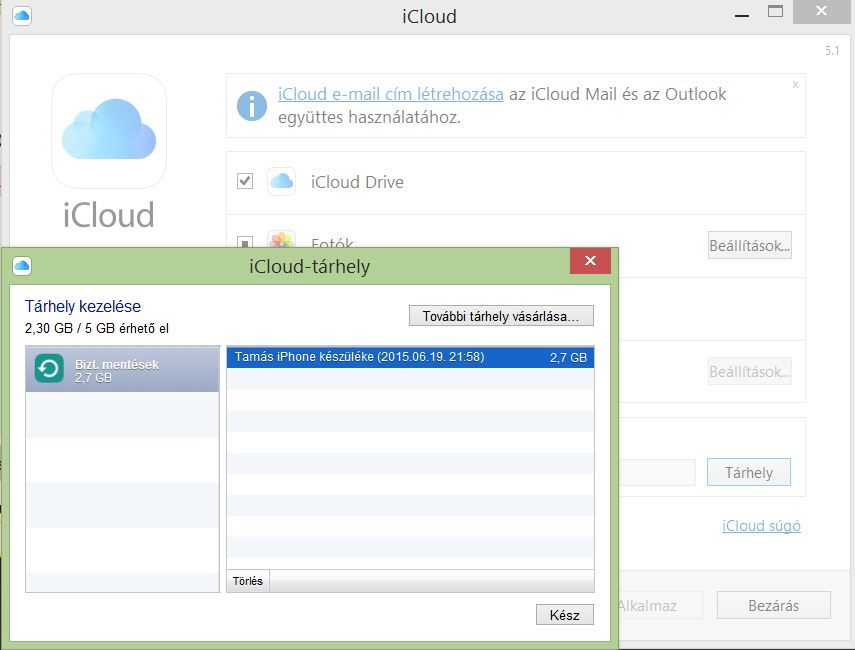Click the Bezárás button
This screenshot has width=855, height=650.
[x=774, y=605]
